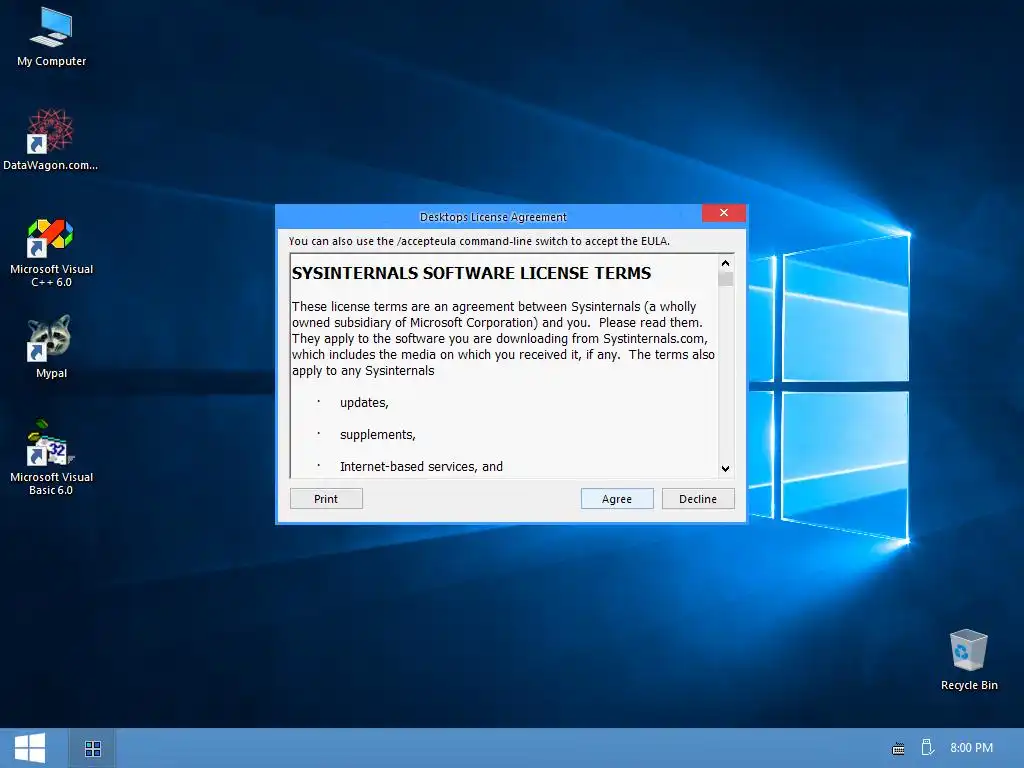This screenshot has height=768, width=1024.
Task: Click the 8:00 PM taskbar clock
Action: click(x=971, y=748)
